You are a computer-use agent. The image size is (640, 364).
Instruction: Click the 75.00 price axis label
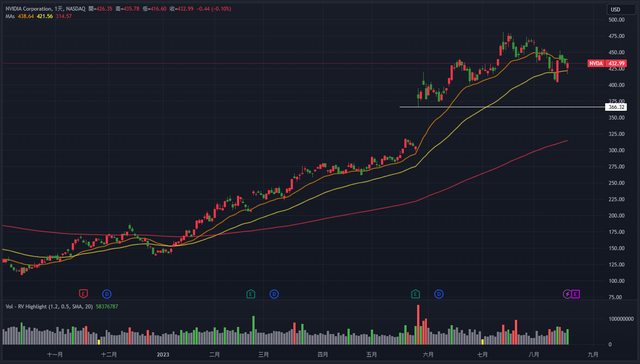click(615, 297)
